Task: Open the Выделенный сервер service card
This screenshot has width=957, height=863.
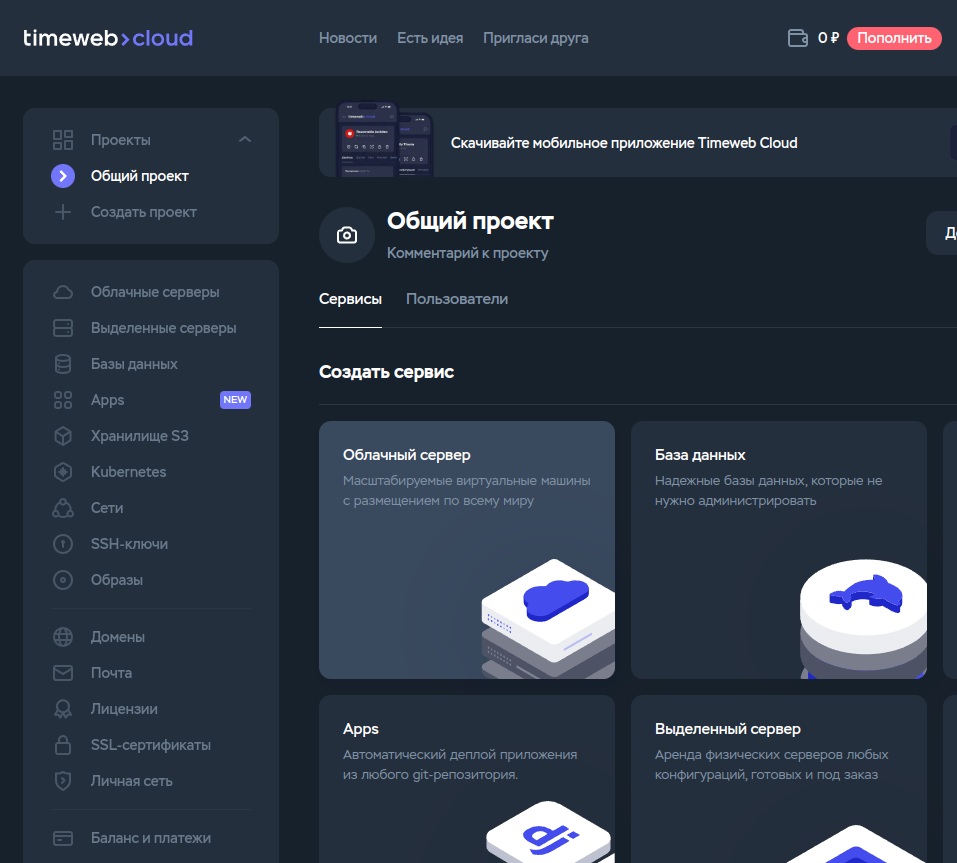Action: pyautogui.click(x=779, y=779)
